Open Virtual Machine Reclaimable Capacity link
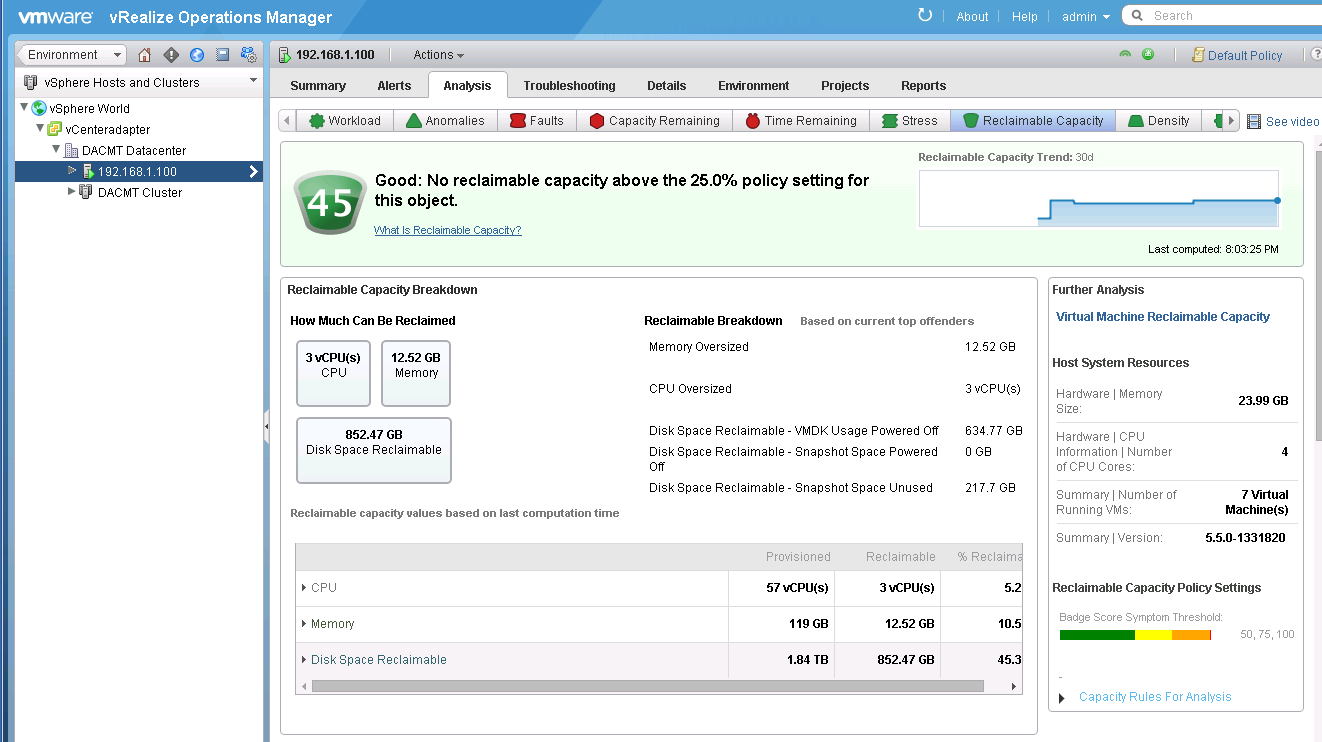 pos(1163,317)
